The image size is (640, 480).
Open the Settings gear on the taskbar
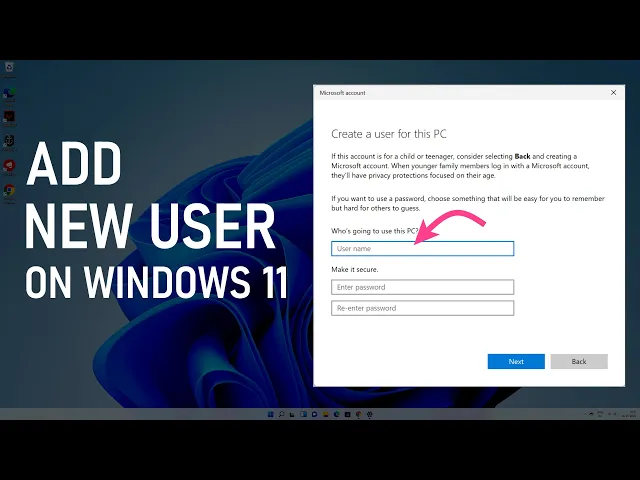coord(370,414)
